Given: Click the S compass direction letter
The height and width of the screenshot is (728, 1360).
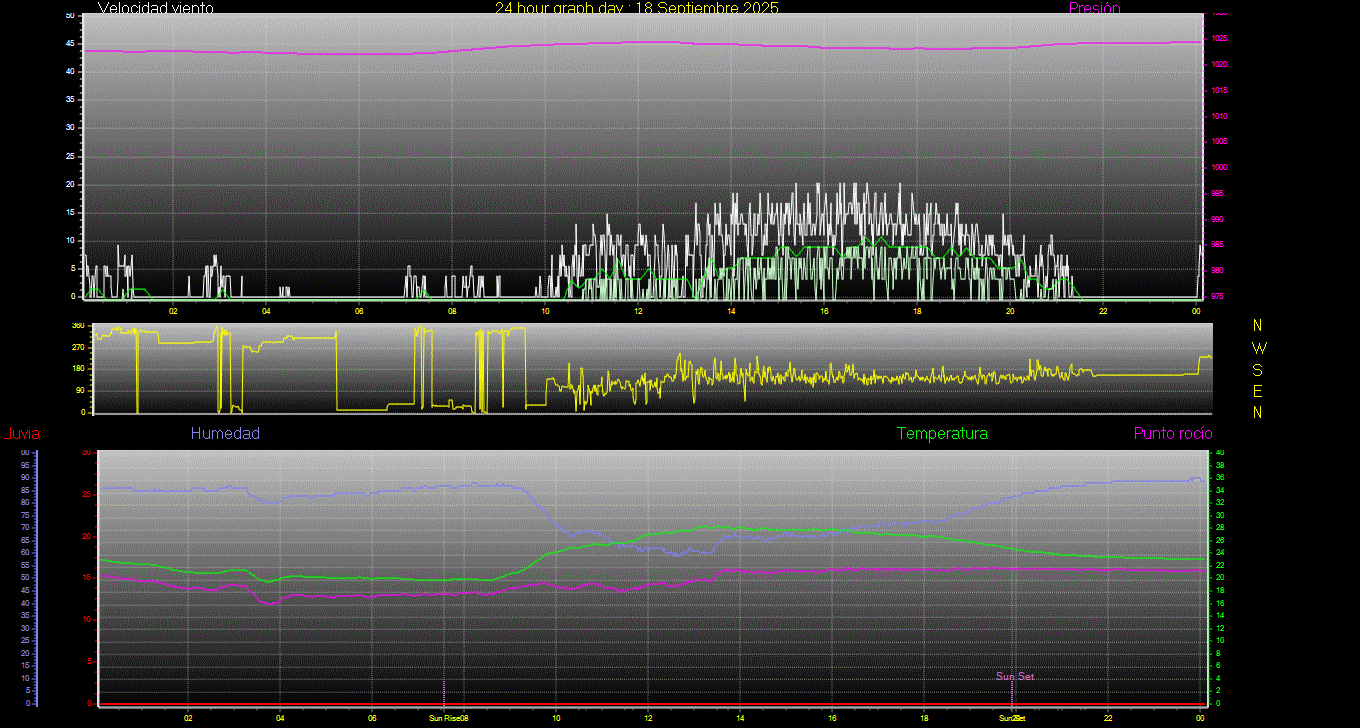Looking at the screenshot, I should [x=1258, y=369].
